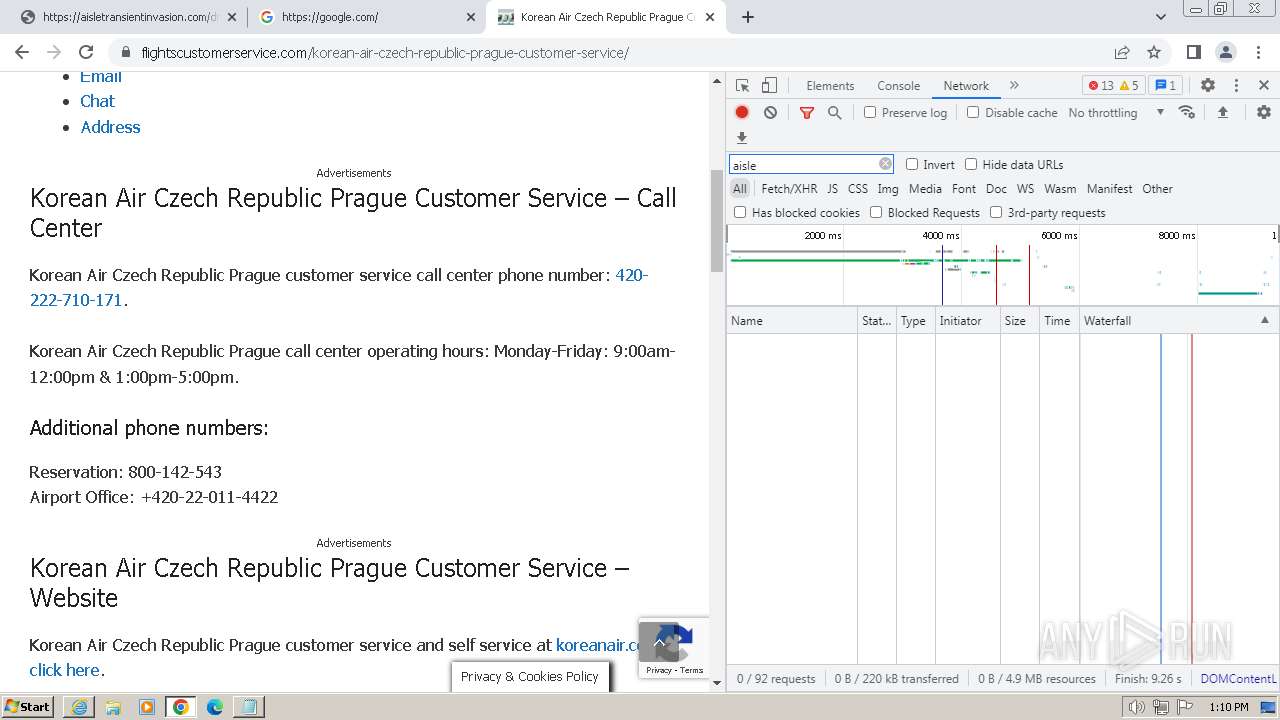Screen dimensions: 1280x720
Task: Click the browser address bar URL
Action: [385, 52]
